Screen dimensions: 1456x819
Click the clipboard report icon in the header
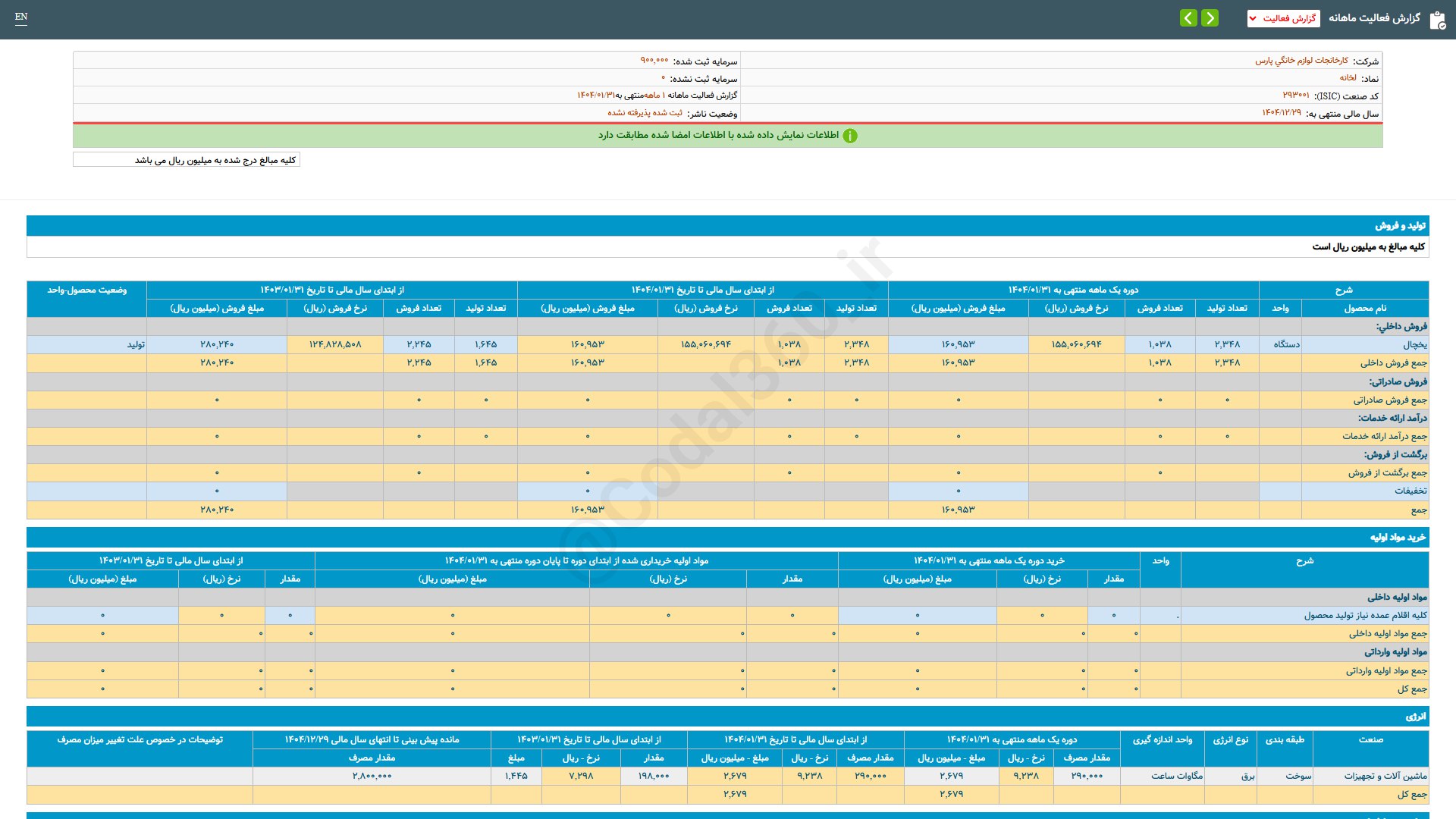(1437, 20)
